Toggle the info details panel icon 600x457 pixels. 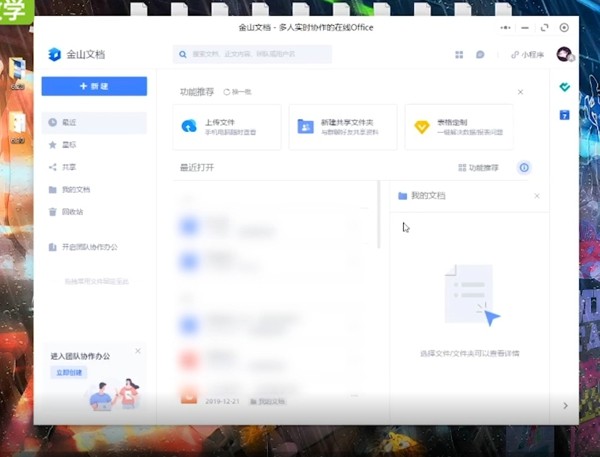click(x=524, y=168)
